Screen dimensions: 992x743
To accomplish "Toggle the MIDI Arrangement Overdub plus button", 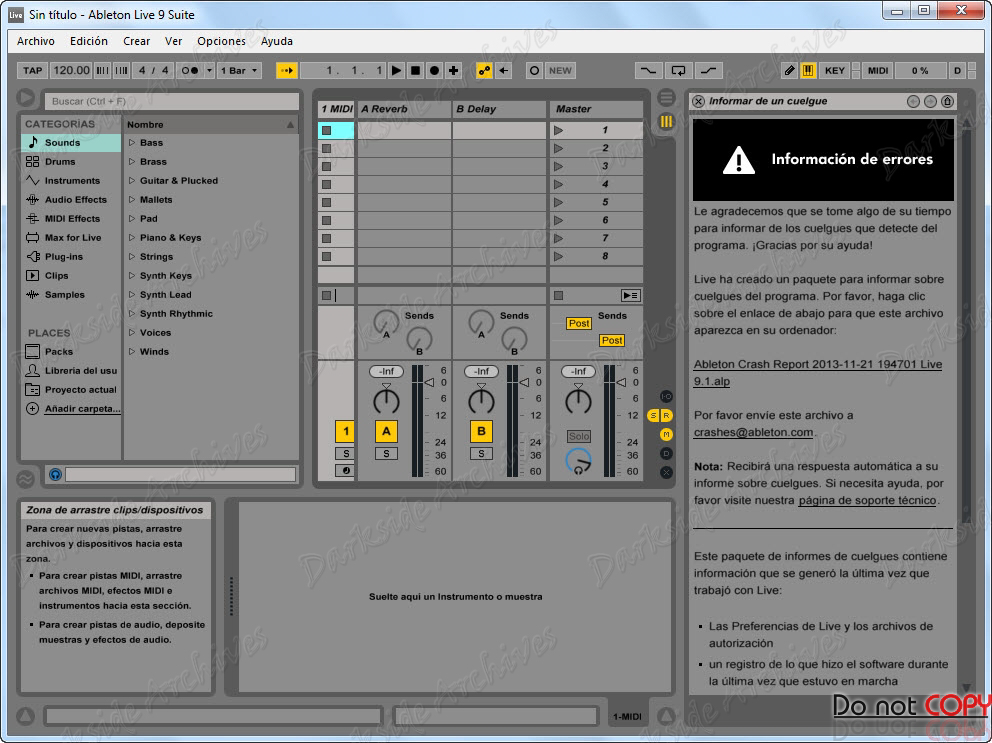I will pos(454,70).
